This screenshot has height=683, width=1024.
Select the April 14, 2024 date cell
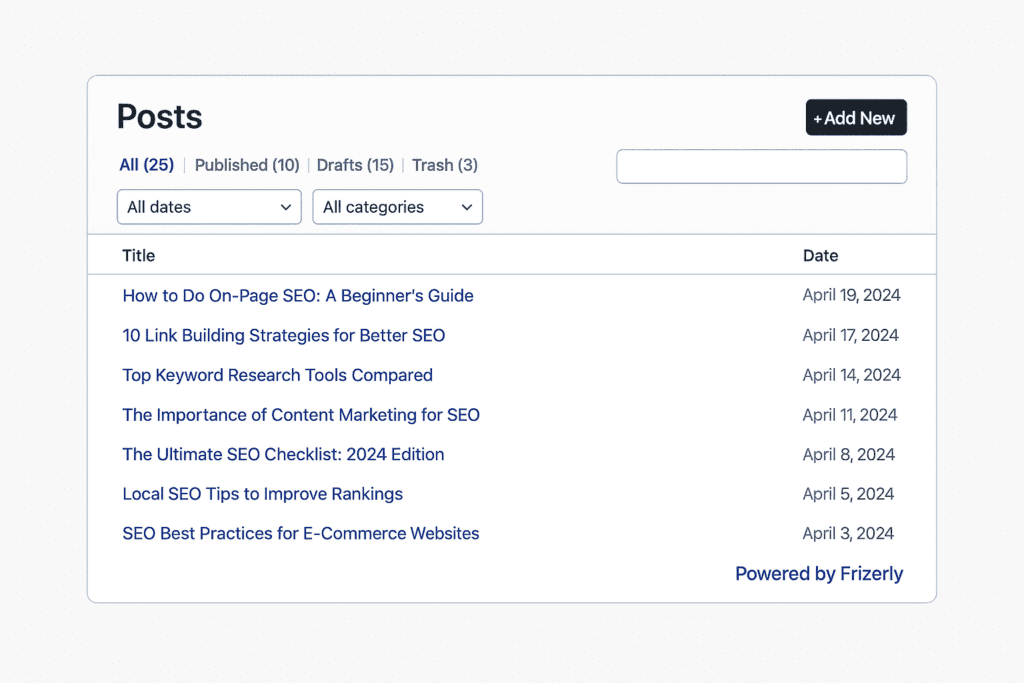(x=852, y=375)
